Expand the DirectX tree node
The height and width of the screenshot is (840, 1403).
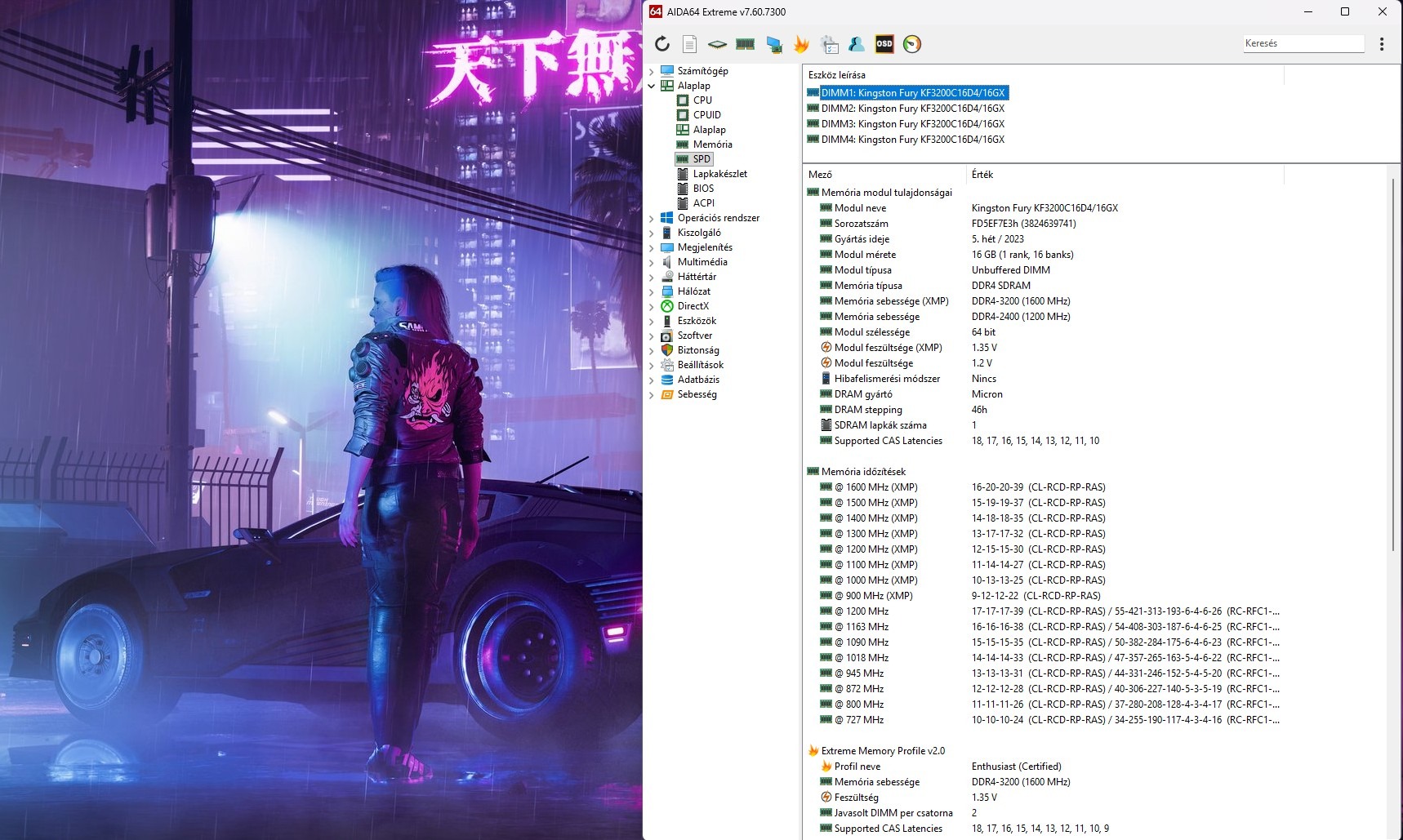(651, 306)
